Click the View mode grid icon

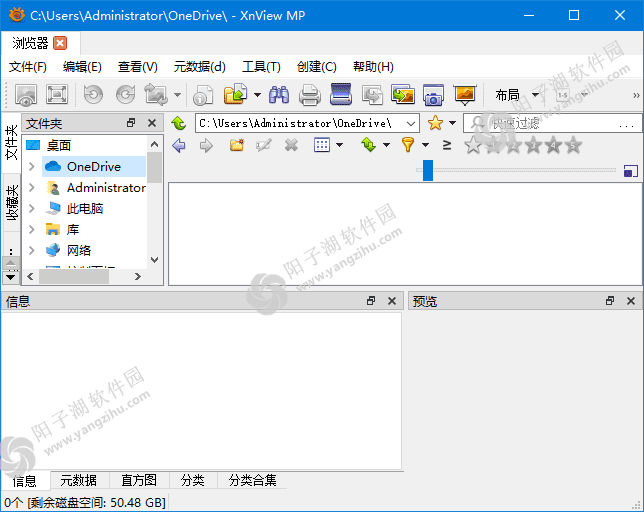coord(322,145)
